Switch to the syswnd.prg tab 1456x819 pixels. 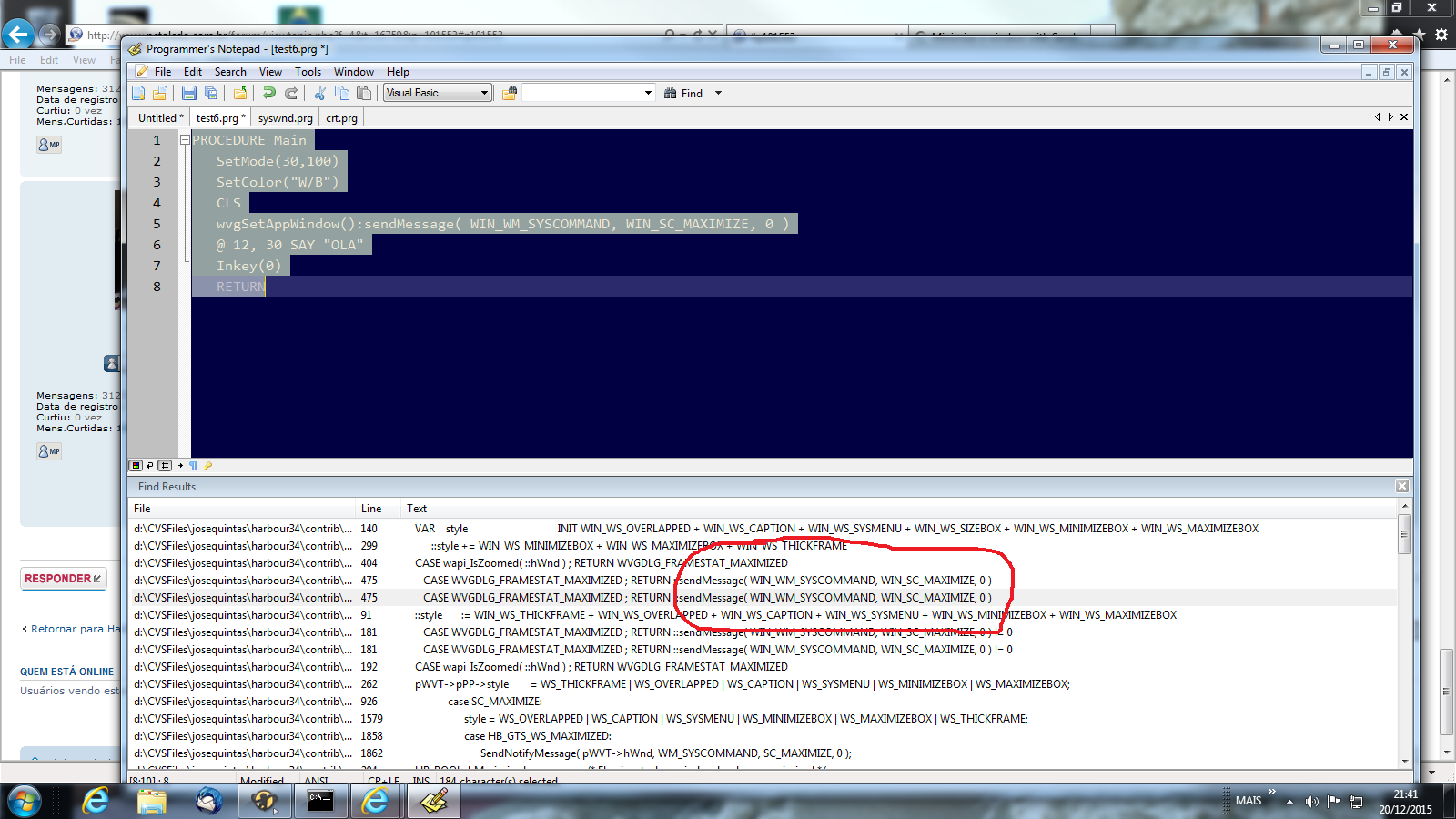285,118
